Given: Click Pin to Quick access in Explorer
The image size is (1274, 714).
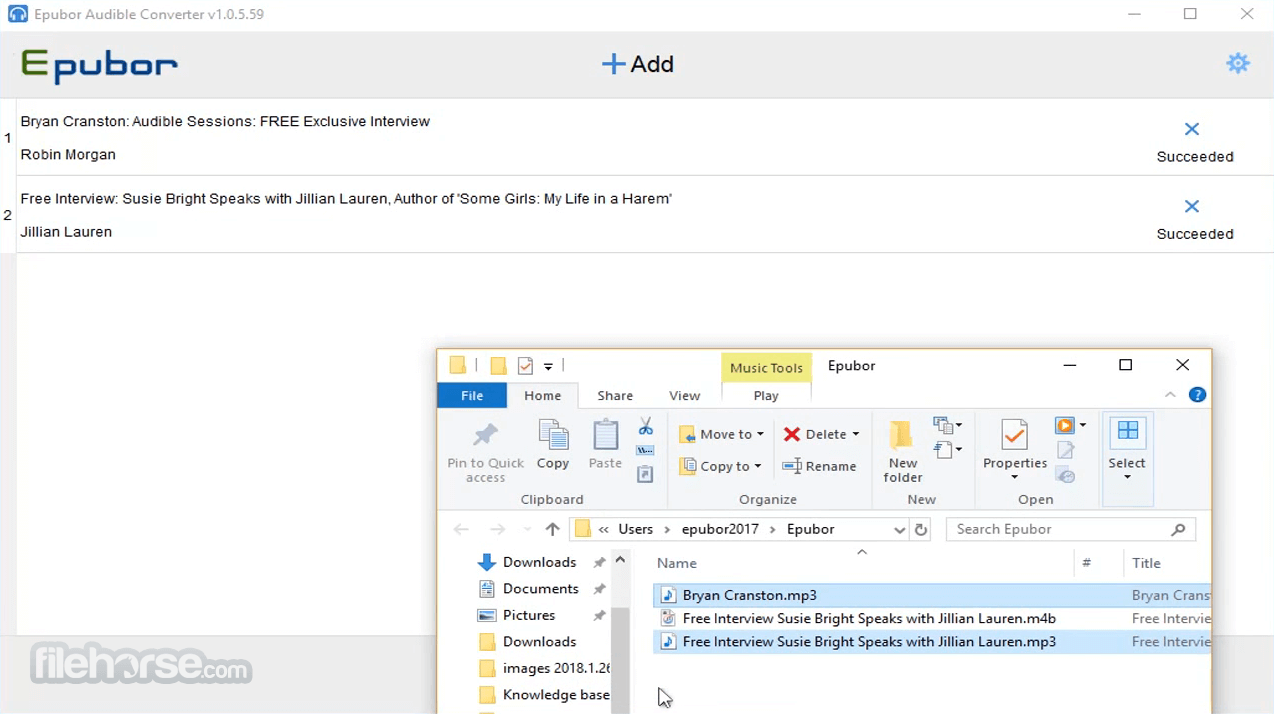Looking at the screenshot, I should (485, 452).
